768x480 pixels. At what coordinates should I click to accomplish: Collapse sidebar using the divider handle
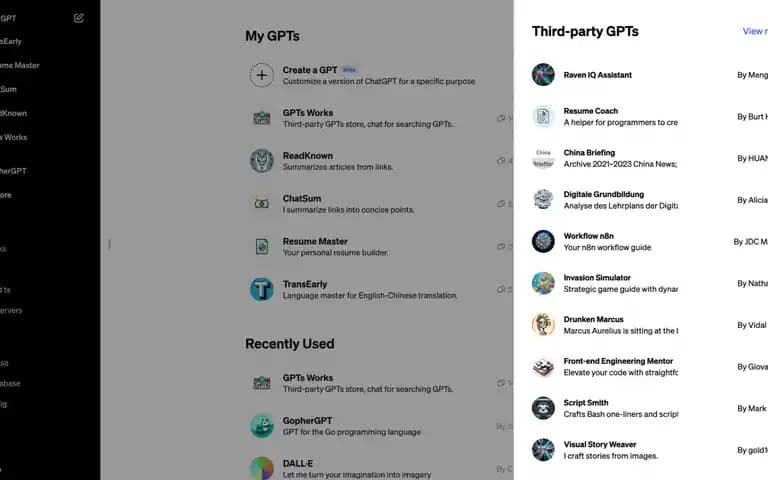coord(109,244)
